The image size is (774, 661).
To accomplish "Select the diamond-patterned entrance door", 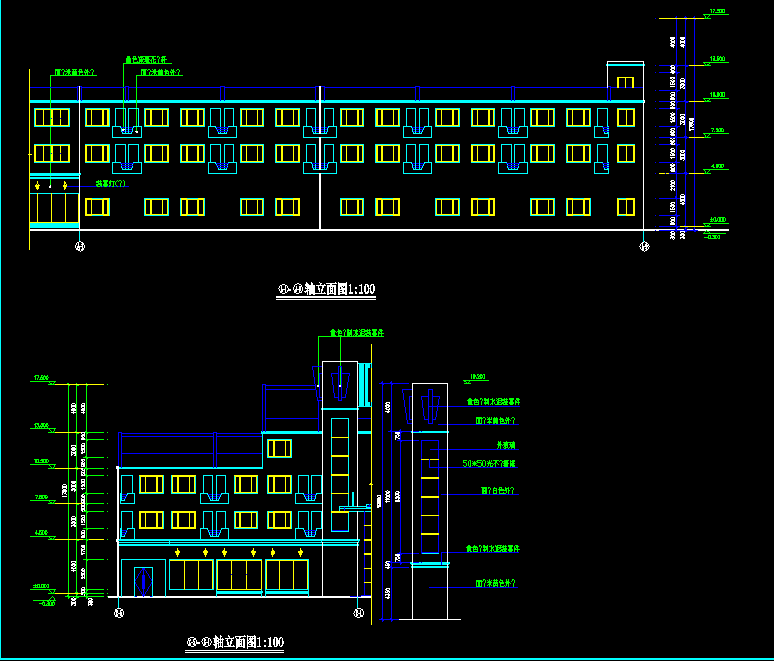I will (x=143, y=580).
